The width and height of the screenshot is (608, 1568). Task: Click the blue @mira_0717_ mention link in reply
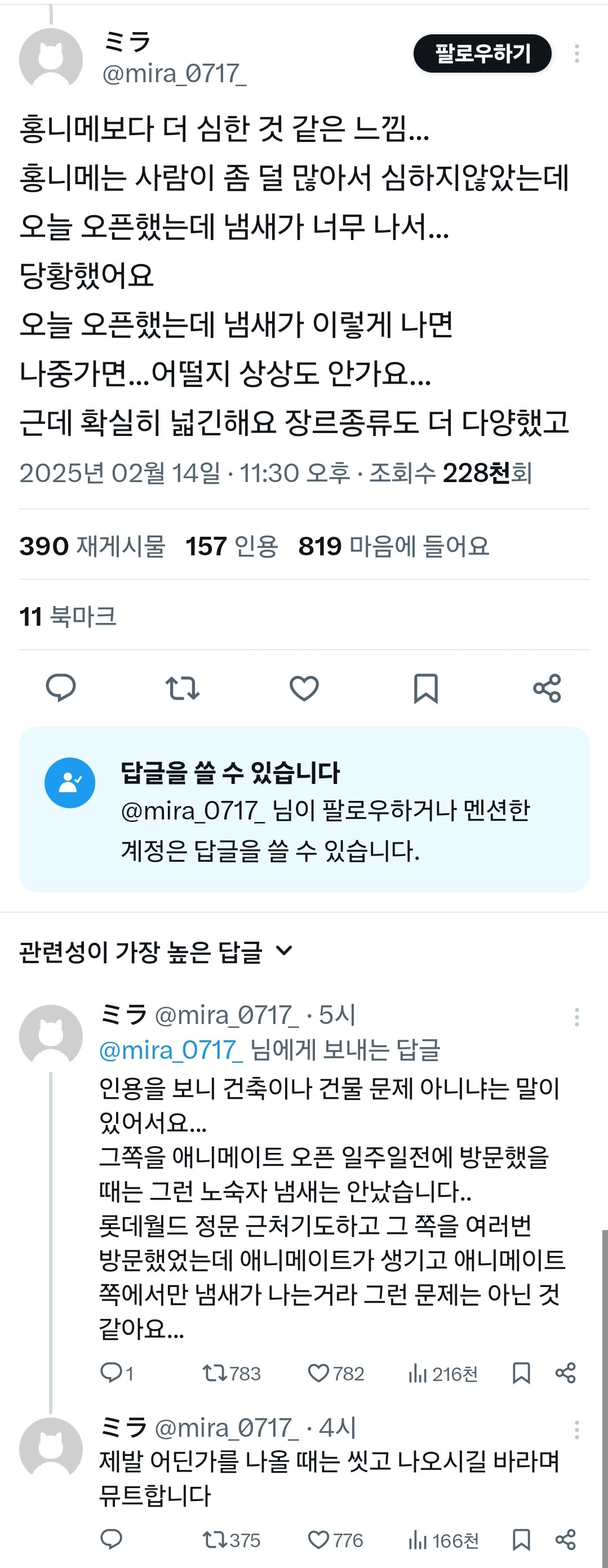pyautogui.click(x=171, y=1050)
